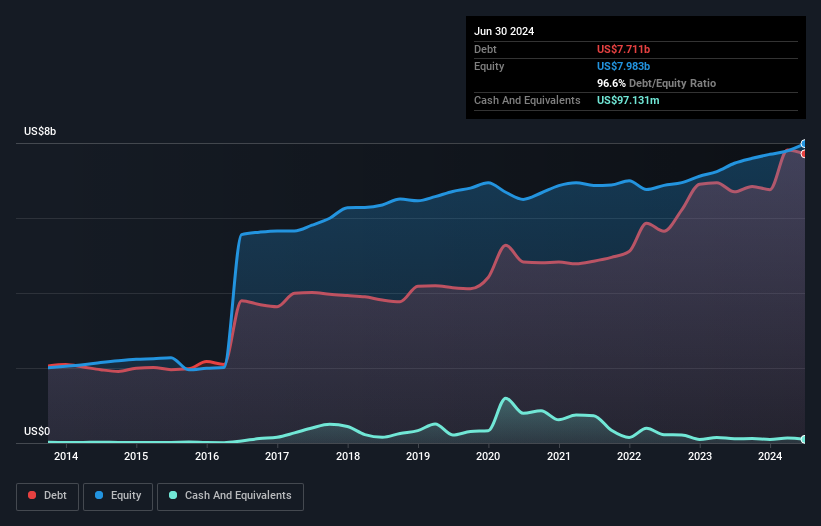Click the 96.6% Debt/Equity Ratio text

pyautogui.click(x=656, y=83)
